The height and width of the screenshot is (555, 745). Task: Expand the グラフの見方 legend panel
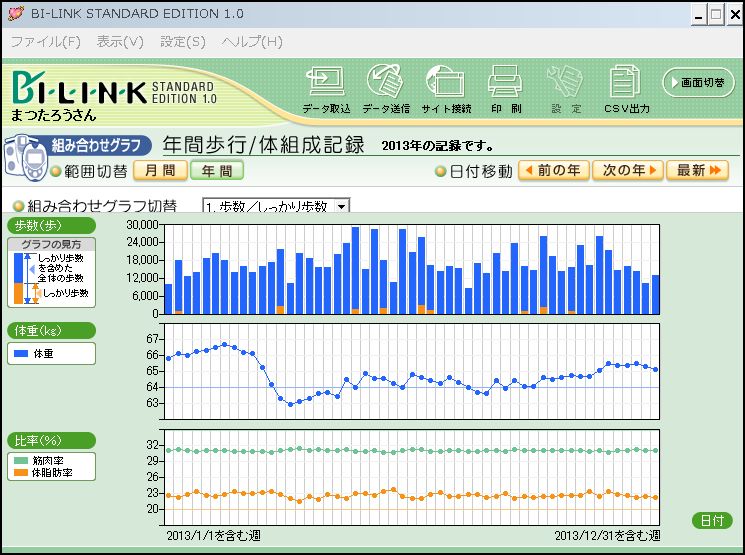click(51, 244)
